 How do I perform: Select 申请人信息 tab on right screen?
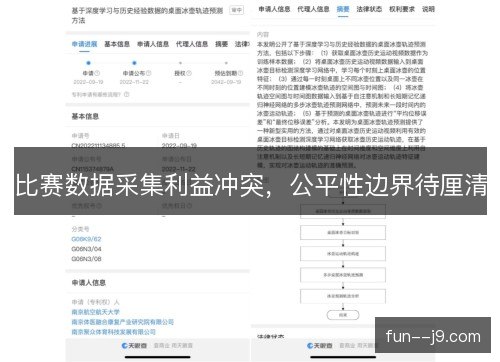[274, 9]
